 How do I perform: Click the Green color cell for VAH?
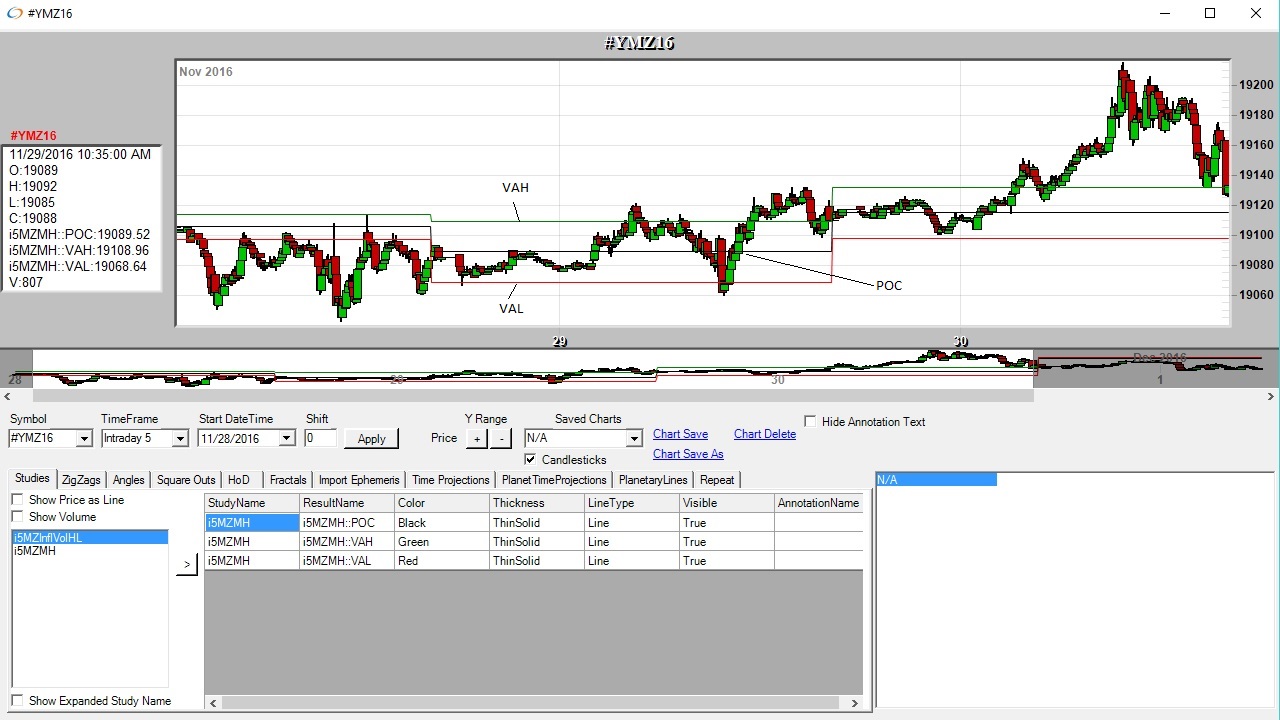(x=440, y=542)
